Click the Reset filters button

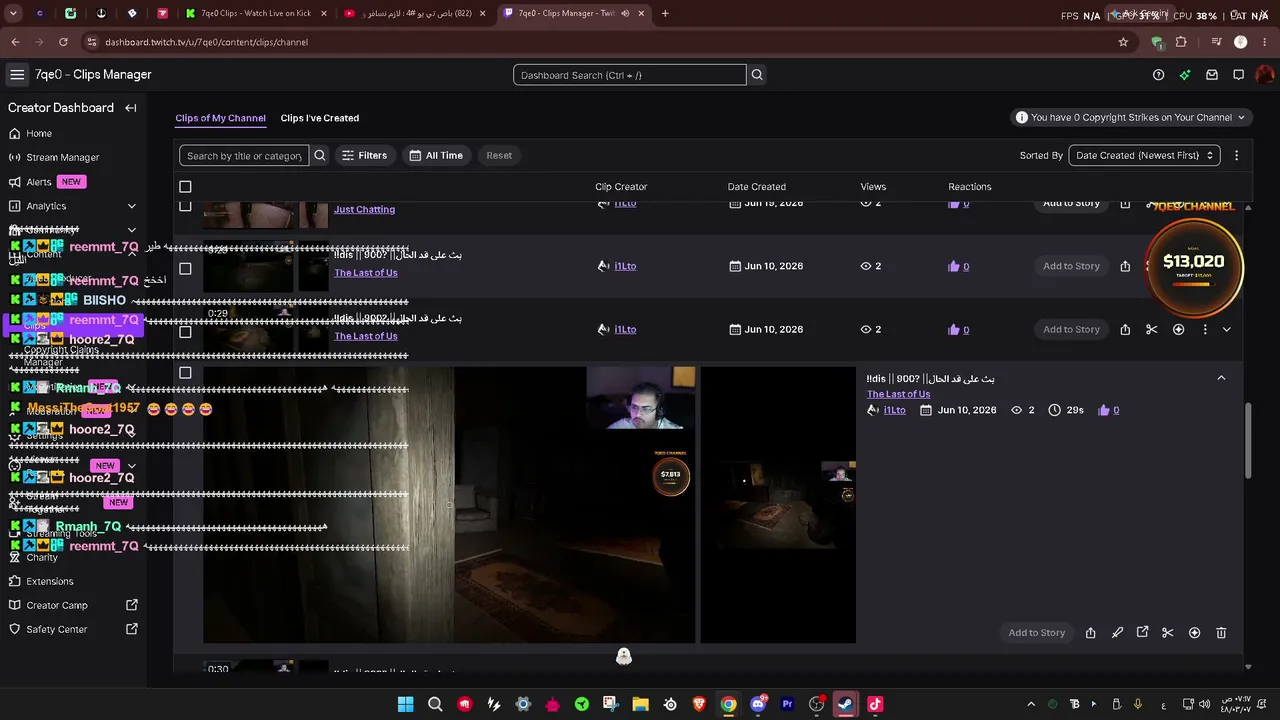click(x=499, y=155)
